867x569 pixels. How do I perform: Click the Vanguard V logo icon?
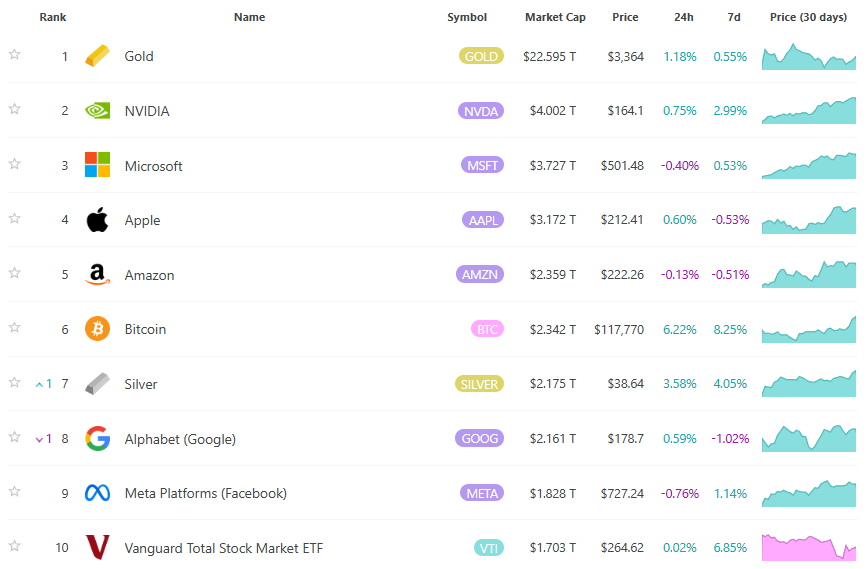tap(97, 547)
